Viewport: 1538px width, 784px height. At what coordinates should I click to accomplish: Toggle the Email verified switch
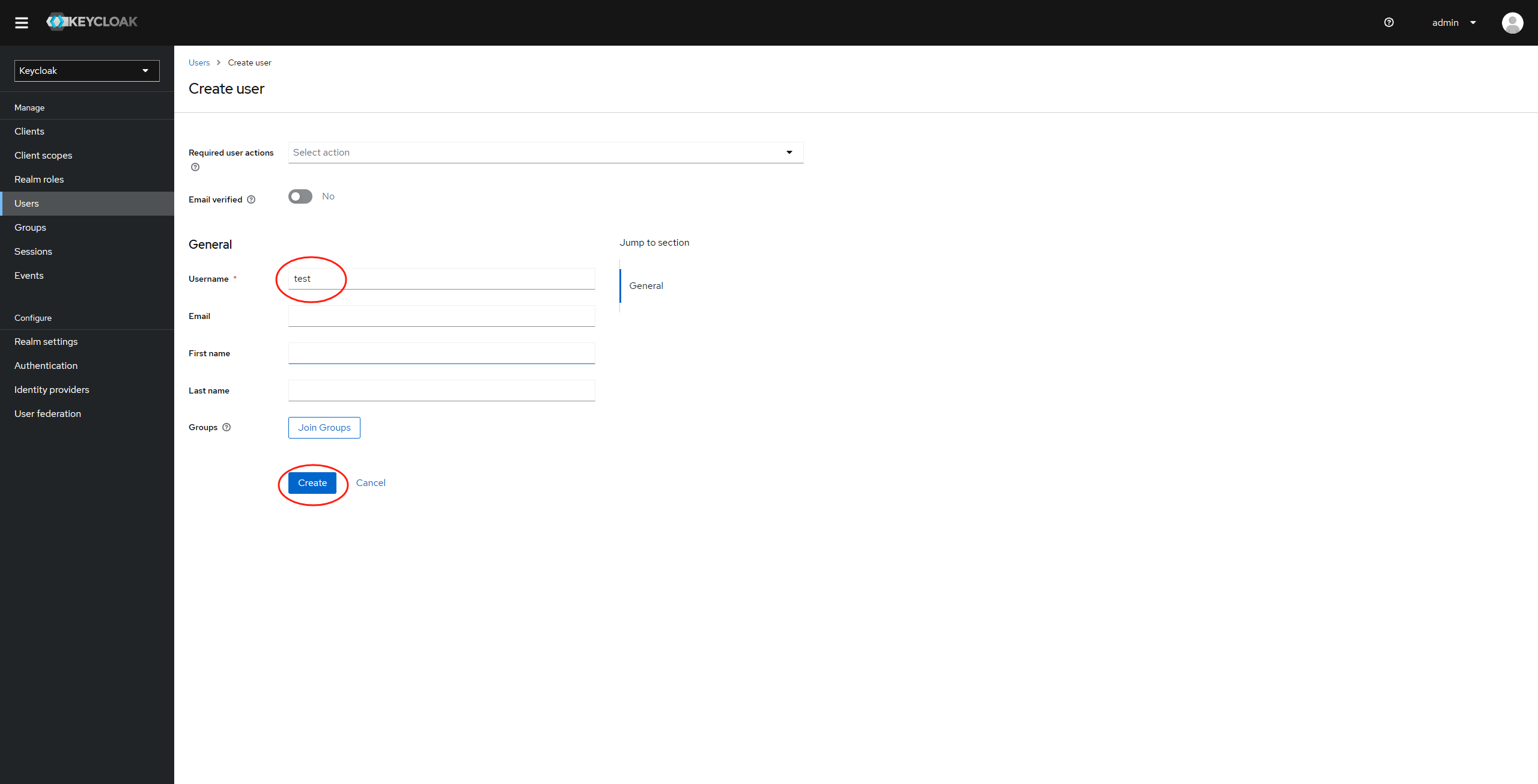click(x=299, y=196)
